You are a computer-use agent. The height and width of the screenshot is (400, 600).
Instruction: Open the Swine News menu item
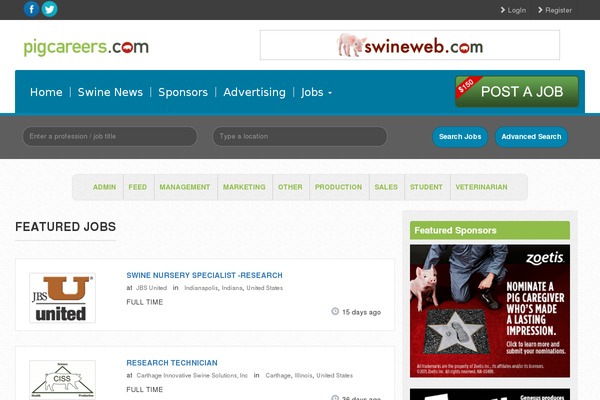click(110, 92)
